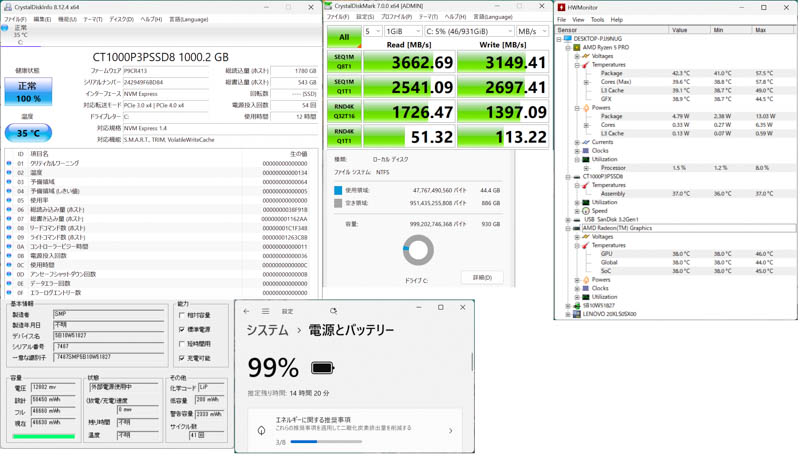Click the status dot of SMART row 01
This screenshot has height=459, width=800.
click(x=9, y=163)
